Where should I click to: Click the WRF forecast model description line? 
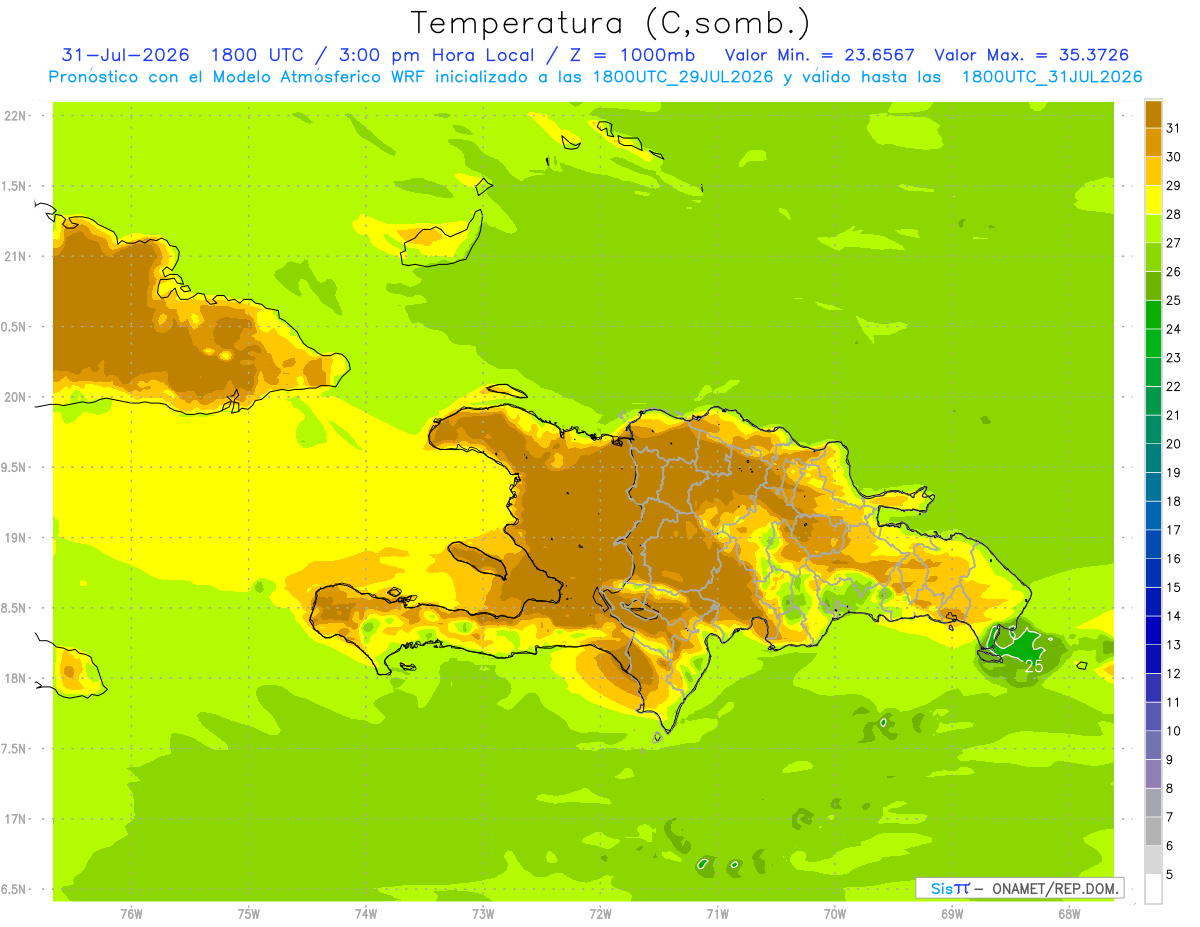tap(595, 77)
